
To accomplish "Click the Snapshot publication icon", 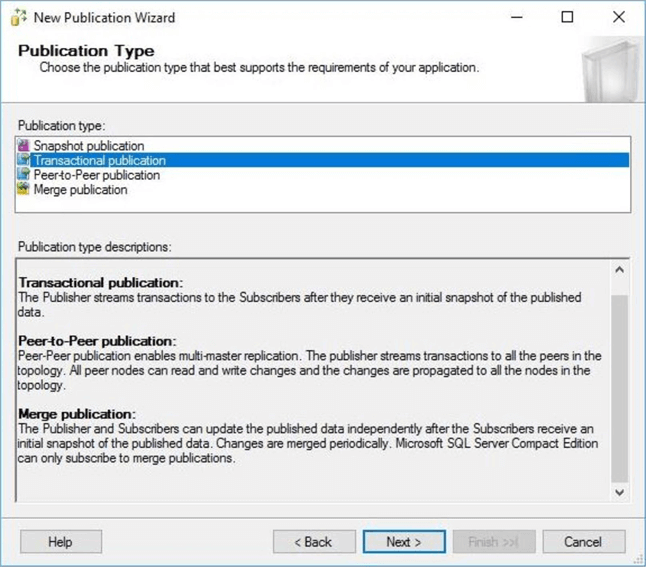I will pyautogui.click(x=24, y=146).
